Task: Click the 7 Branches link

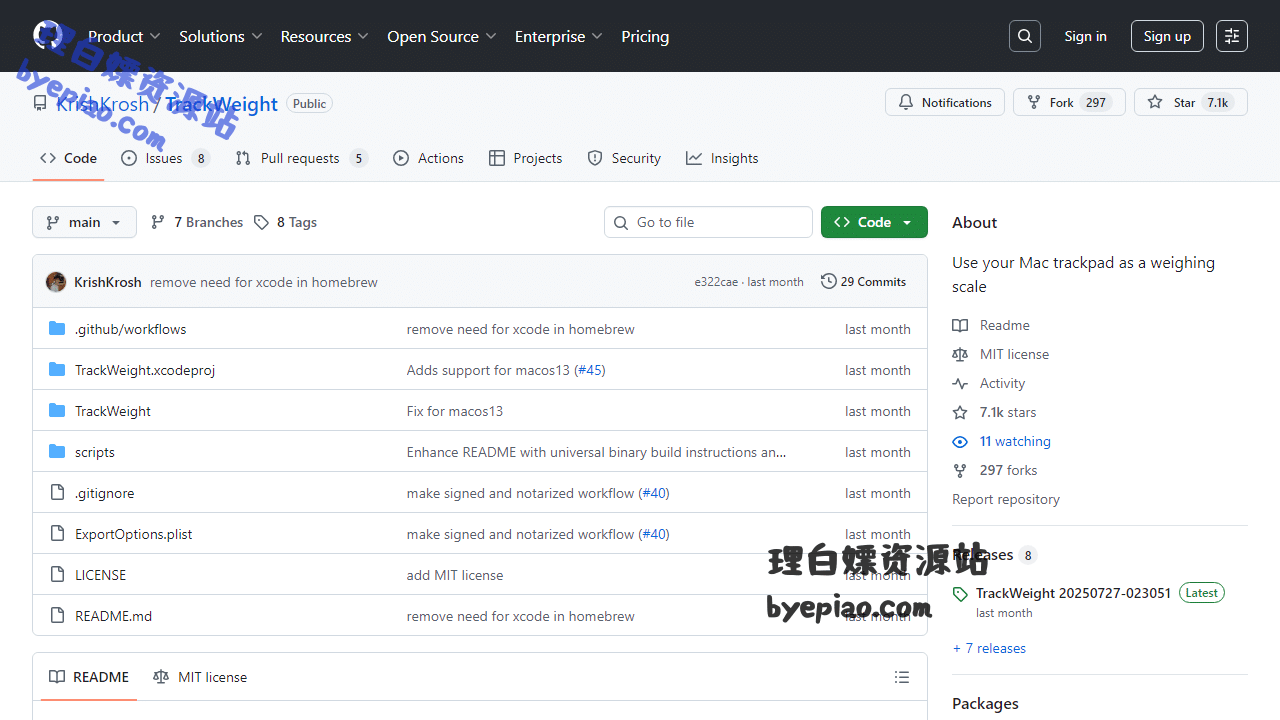Action: click(197, 222)
